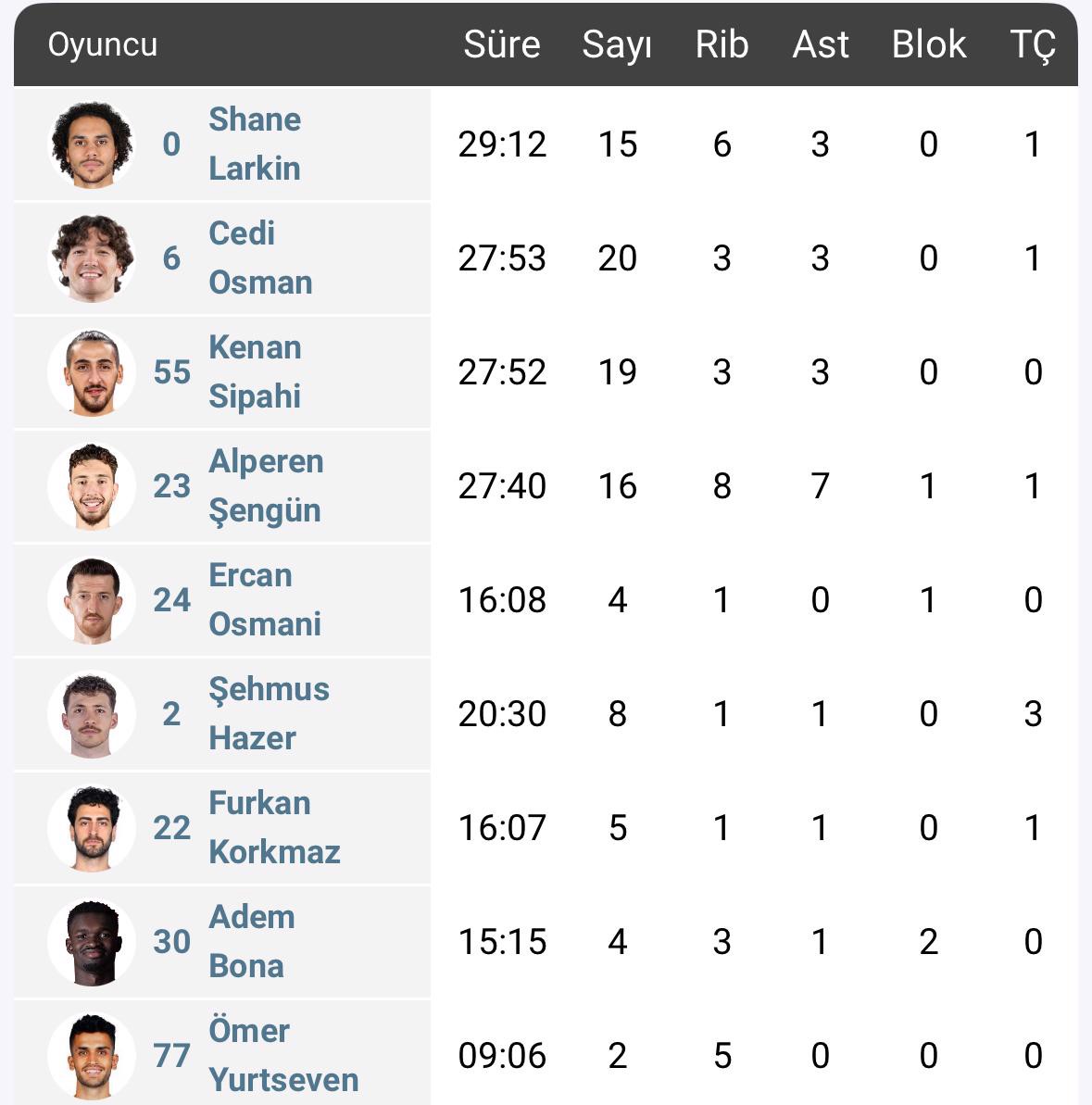
Task: Select the Blok column header
Action: click(x=929, y=44)
